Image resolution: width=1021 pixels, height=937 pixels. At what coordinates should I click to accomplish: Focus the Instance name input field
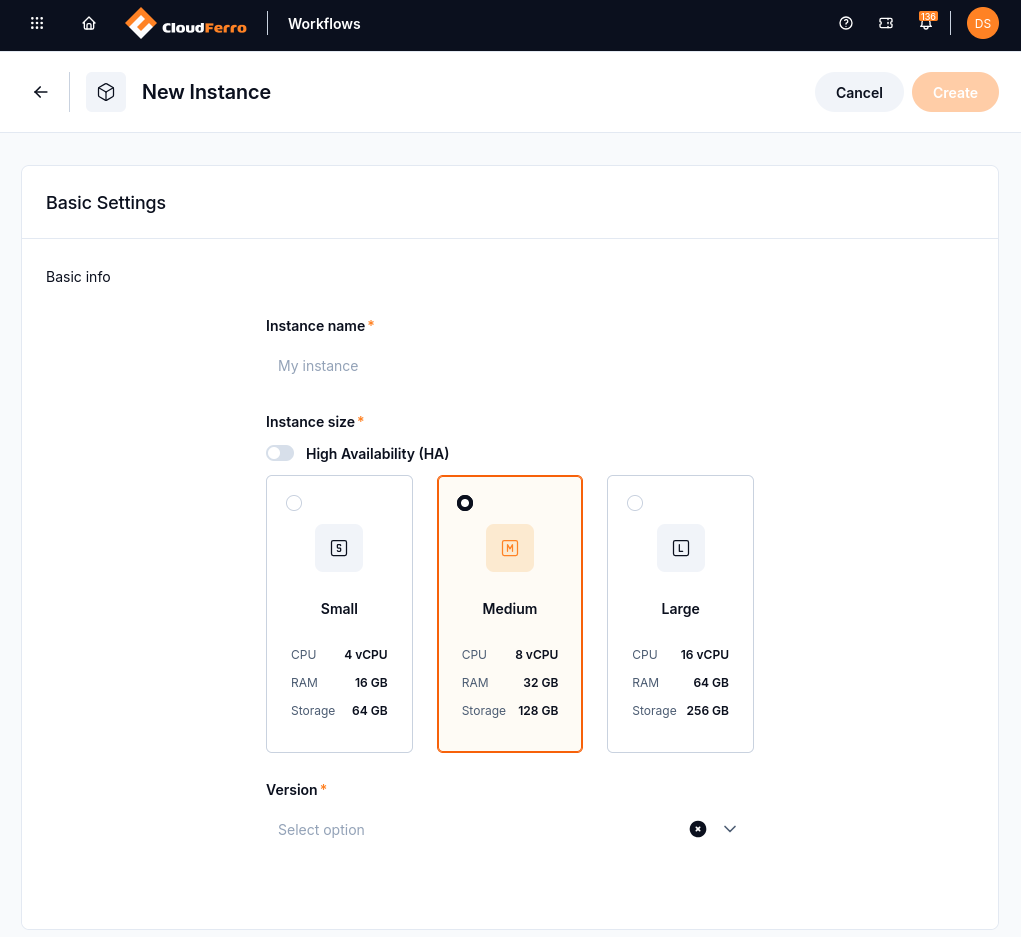510,366
